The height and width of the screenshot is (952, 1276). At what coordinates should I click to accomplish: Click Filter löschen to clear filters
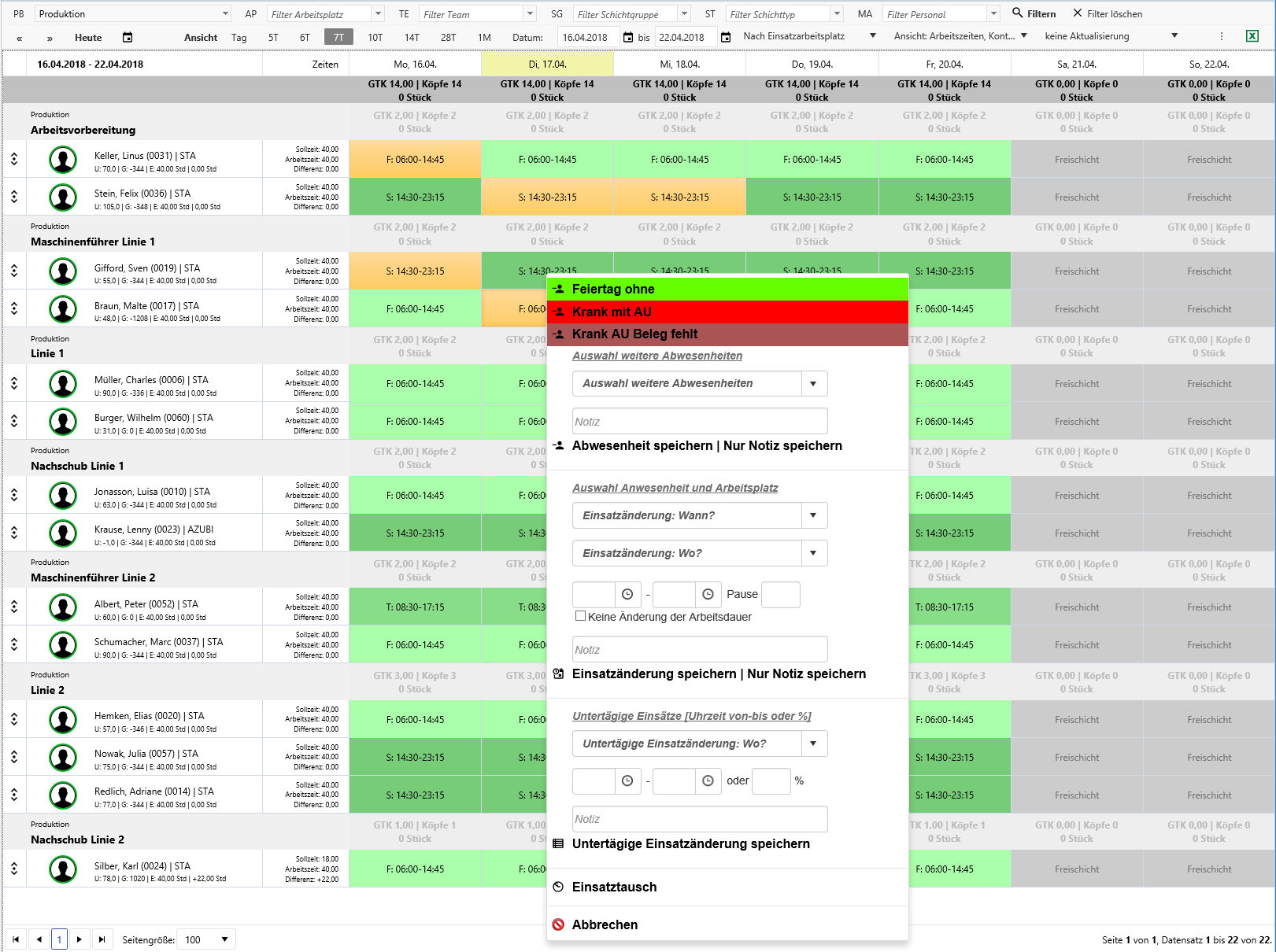point(1107,13)
